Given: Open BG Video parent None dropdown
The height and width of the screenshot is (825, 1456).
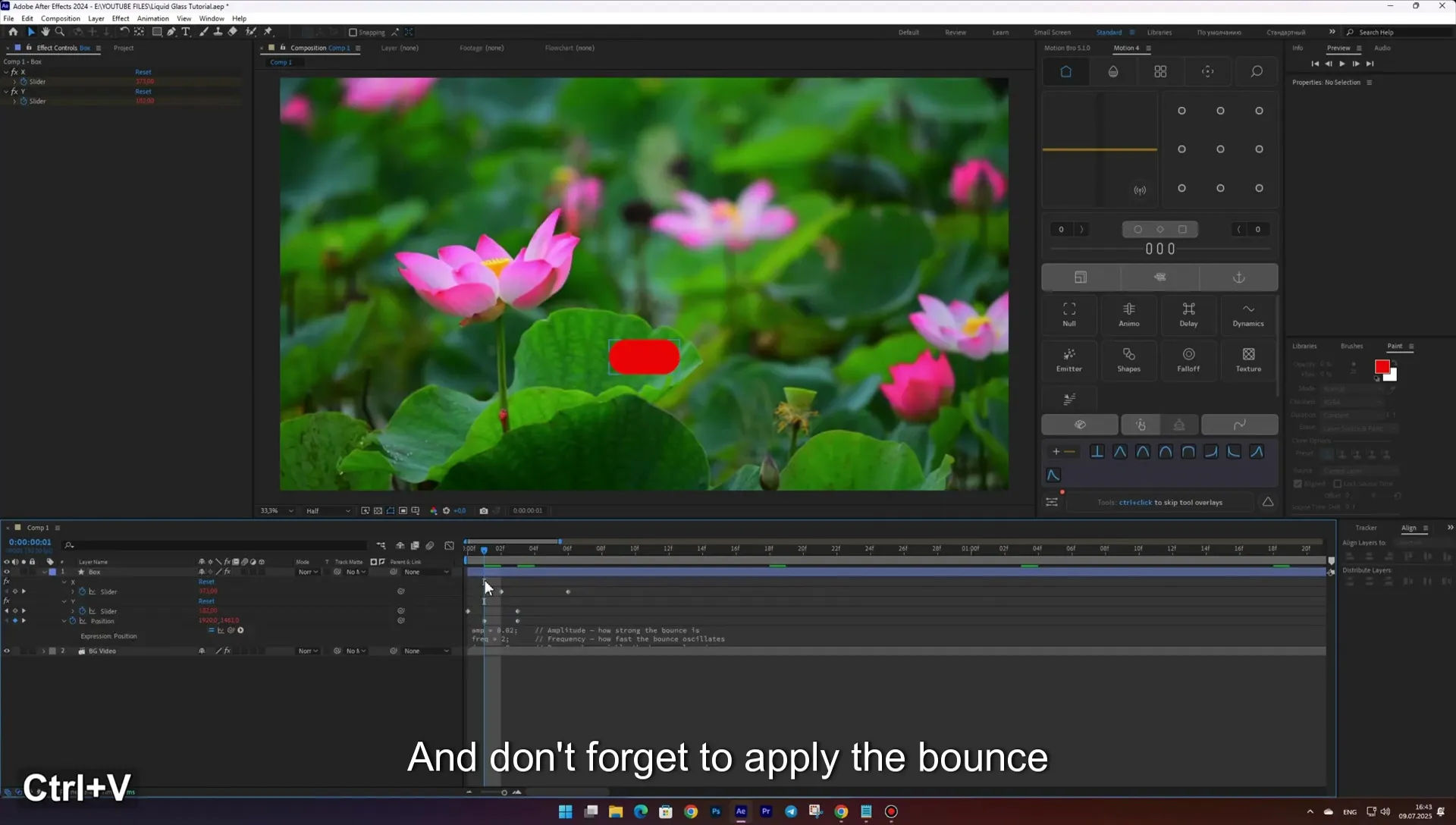Looking at the screenshot, I should pyautogui.click(x=426, y=651).
